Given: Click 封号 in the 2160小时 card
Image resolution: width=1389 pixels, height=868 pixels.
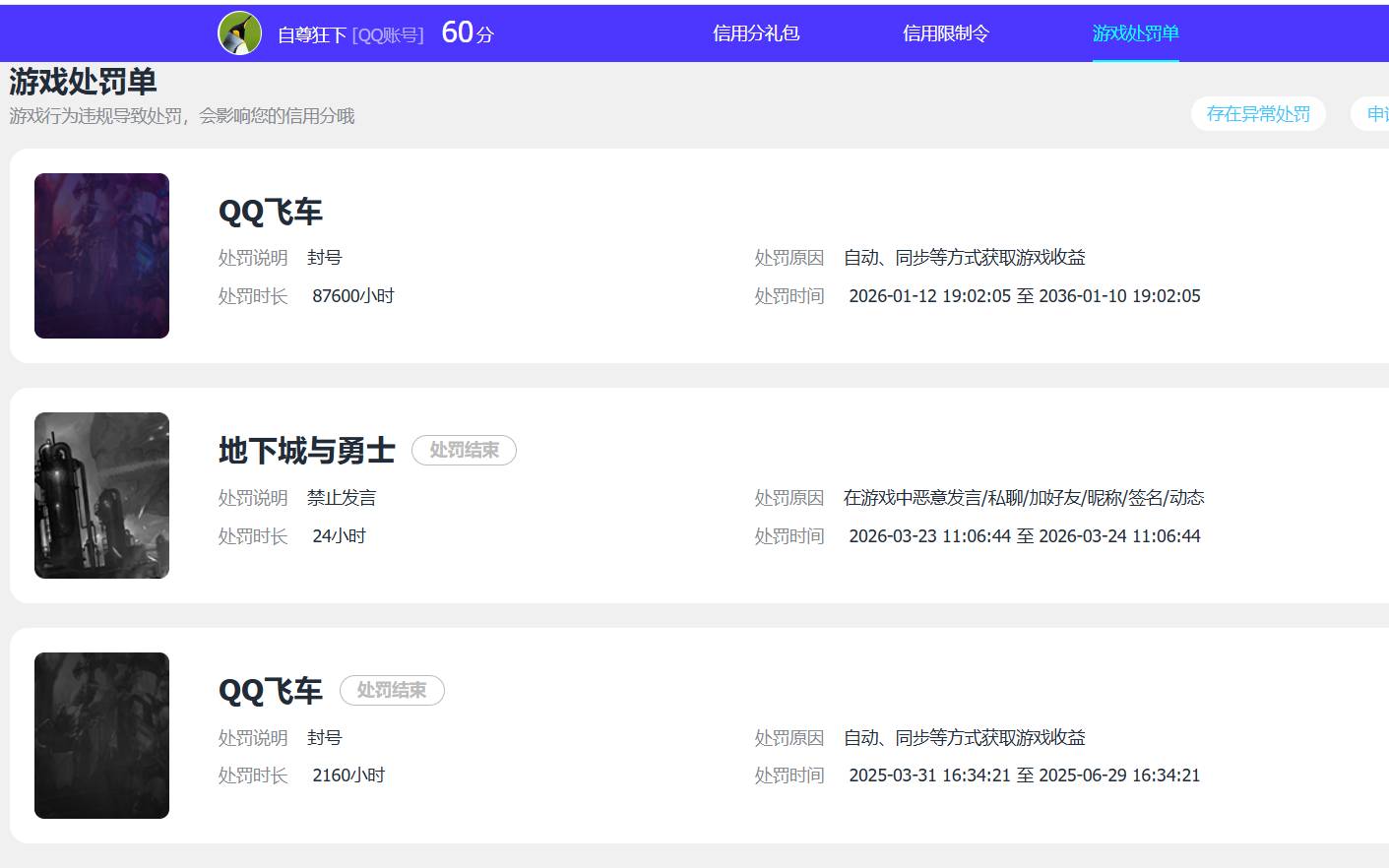Looking at the screenshot, I should (x=325, y=738).
